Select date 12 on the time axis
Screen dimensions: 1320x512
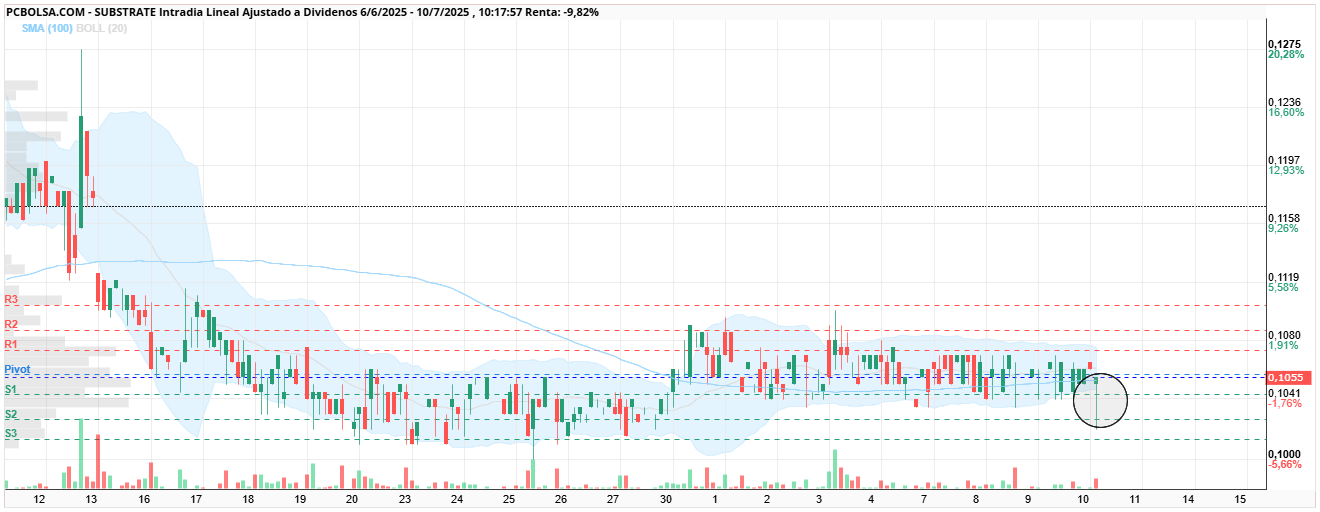pyautogui.click(x=39, y=498)
